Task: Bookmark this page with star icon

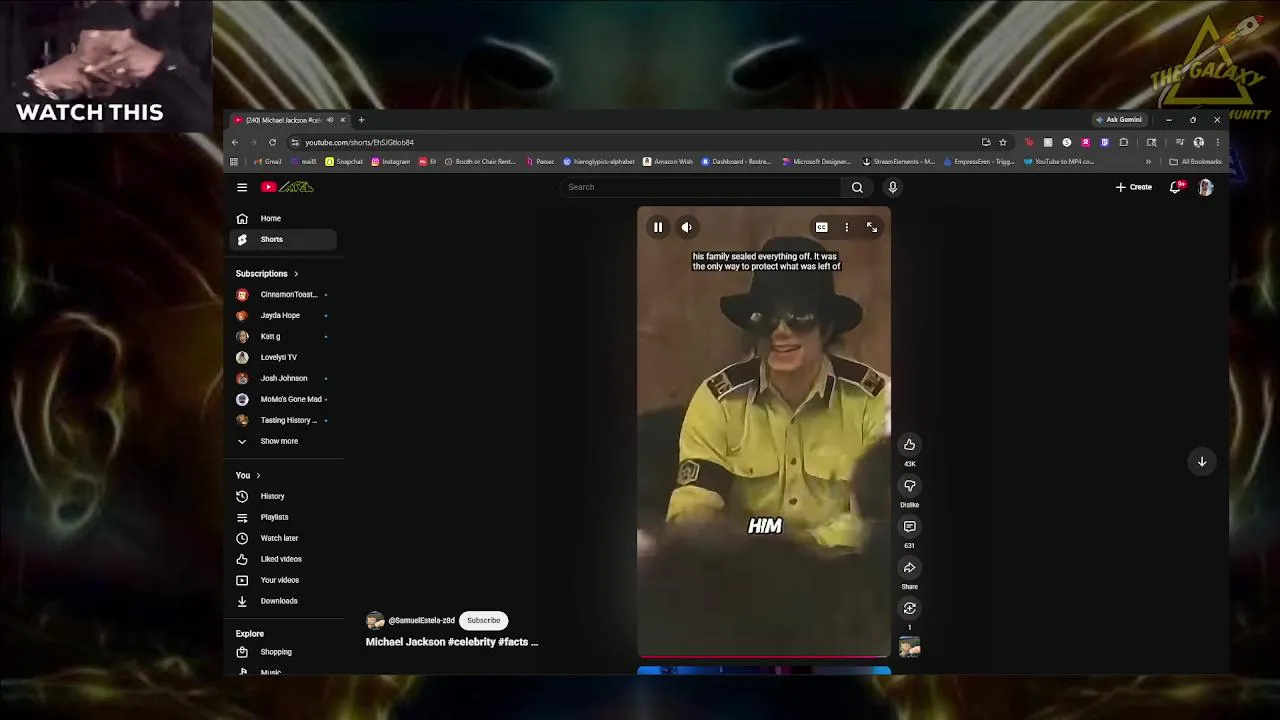Action: coord(1003,142)
